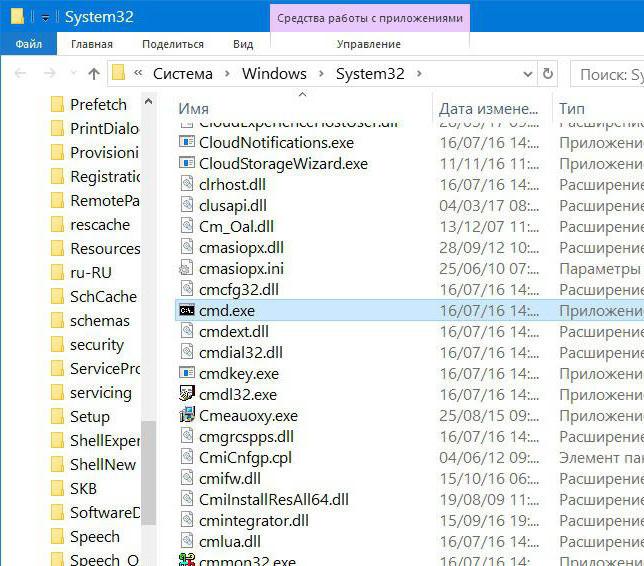Open the ShellNew folder in tree
644x566 pixels.
tap(103, 465)
